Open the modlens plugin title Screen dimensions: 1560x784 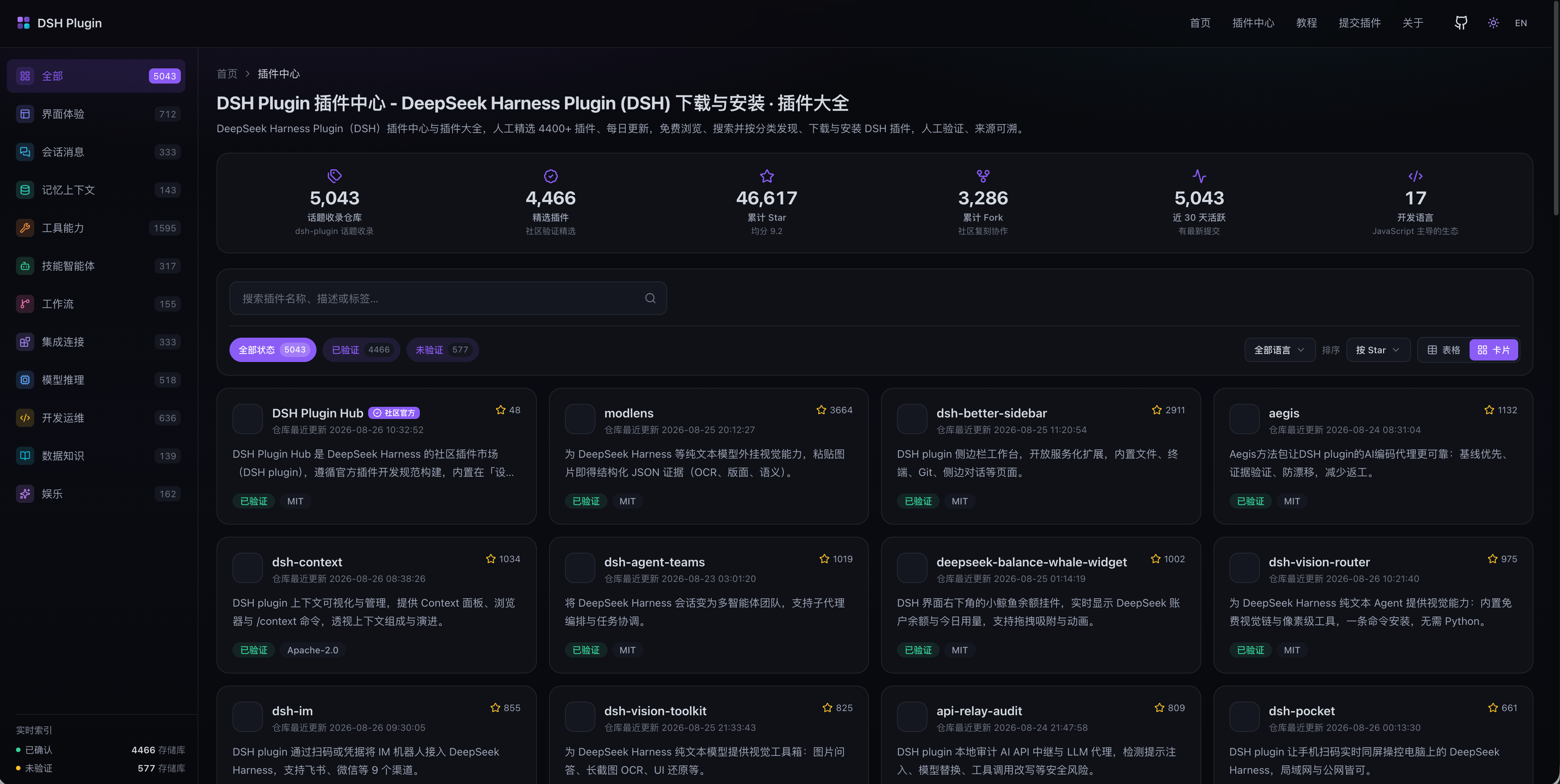pos(629,413)
